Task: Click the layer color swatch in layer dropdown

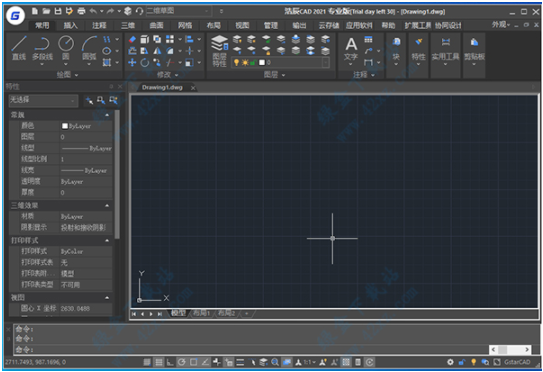Action: (262, 62)
